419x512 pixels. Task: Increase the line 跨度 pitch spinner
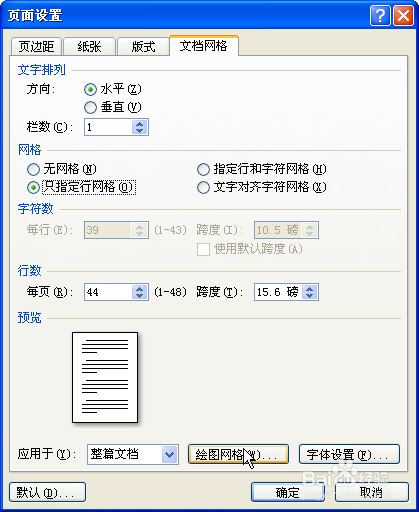309,288
